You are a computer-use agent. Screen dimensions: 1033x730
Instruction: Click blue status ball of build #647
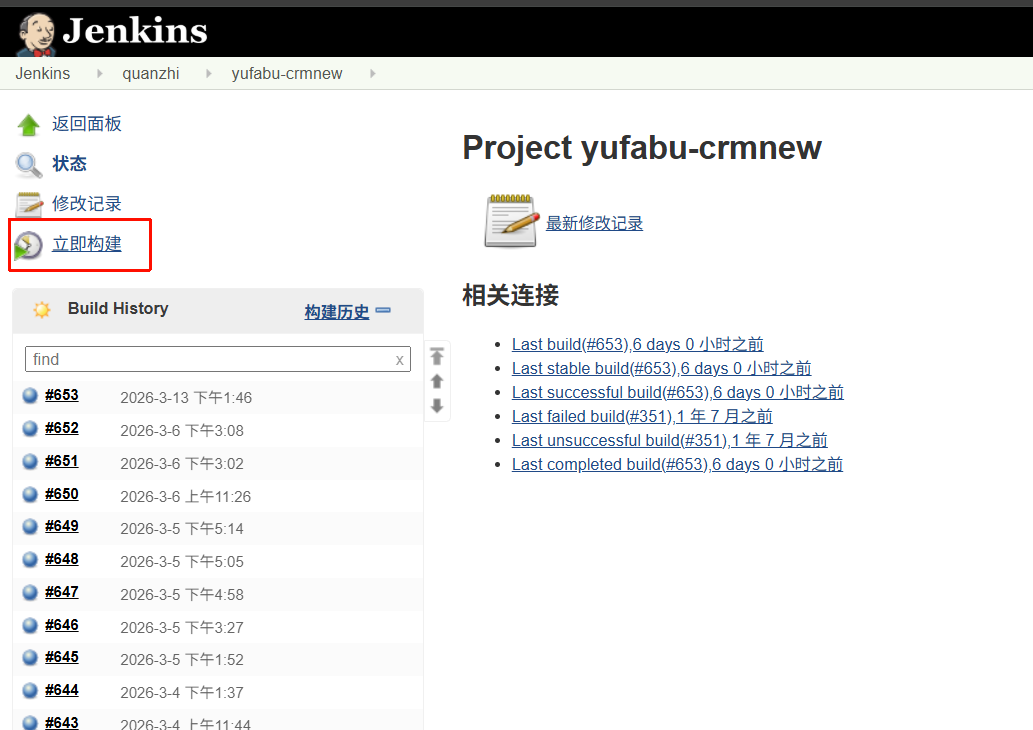30,592
